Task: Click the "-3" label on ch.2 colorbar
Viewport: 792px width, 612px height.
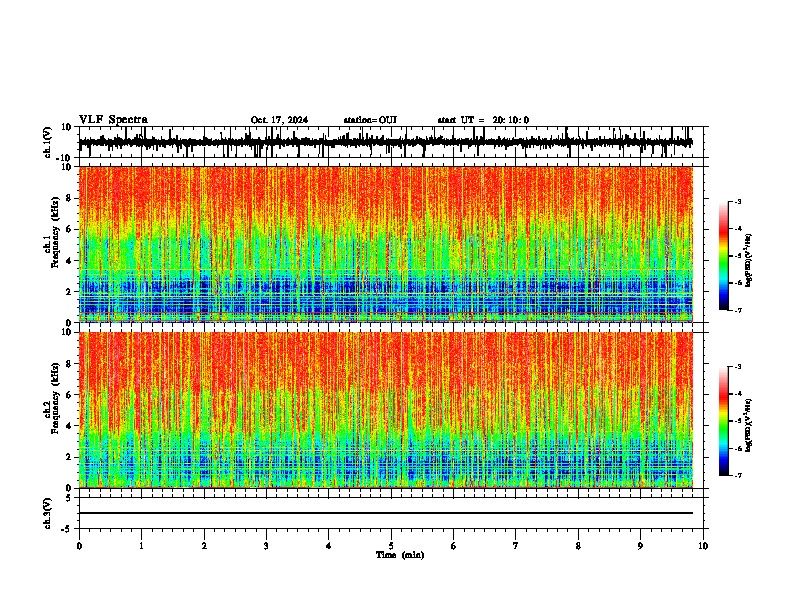Action: [737, 367]
